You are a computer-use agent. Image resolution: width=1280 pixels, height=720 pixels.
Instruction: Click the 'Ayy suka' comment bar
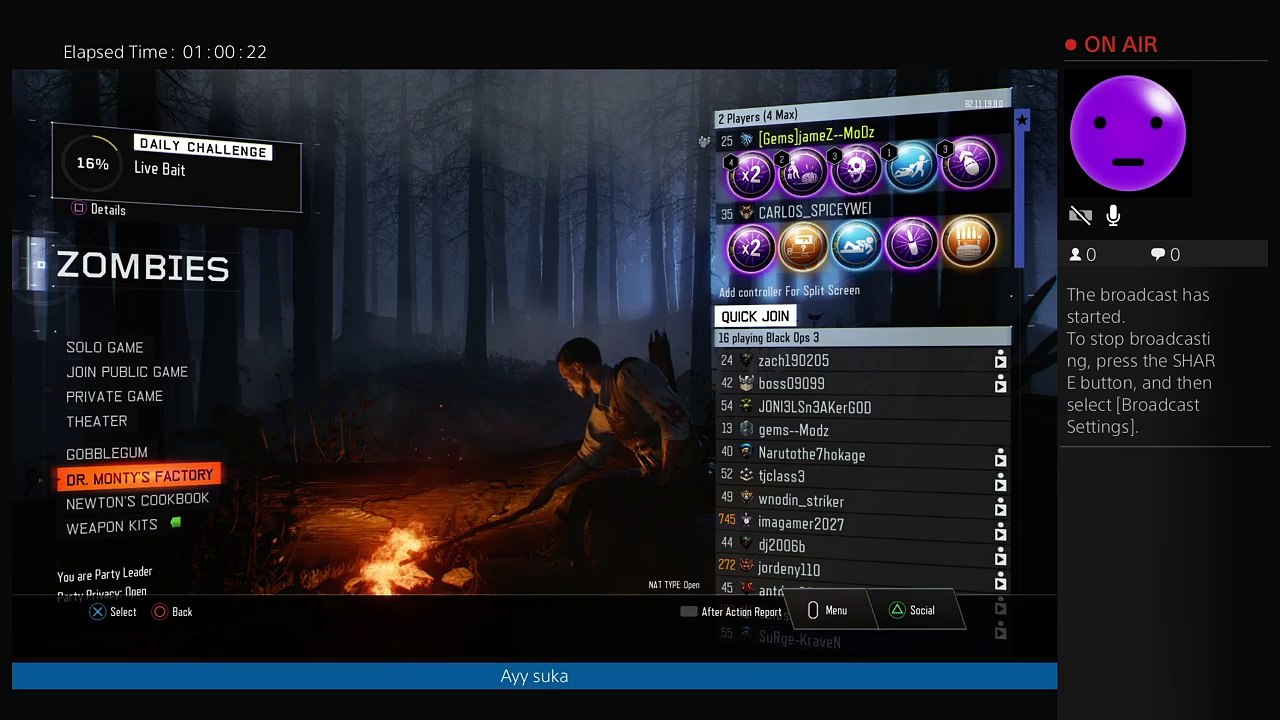pos(534,676)
